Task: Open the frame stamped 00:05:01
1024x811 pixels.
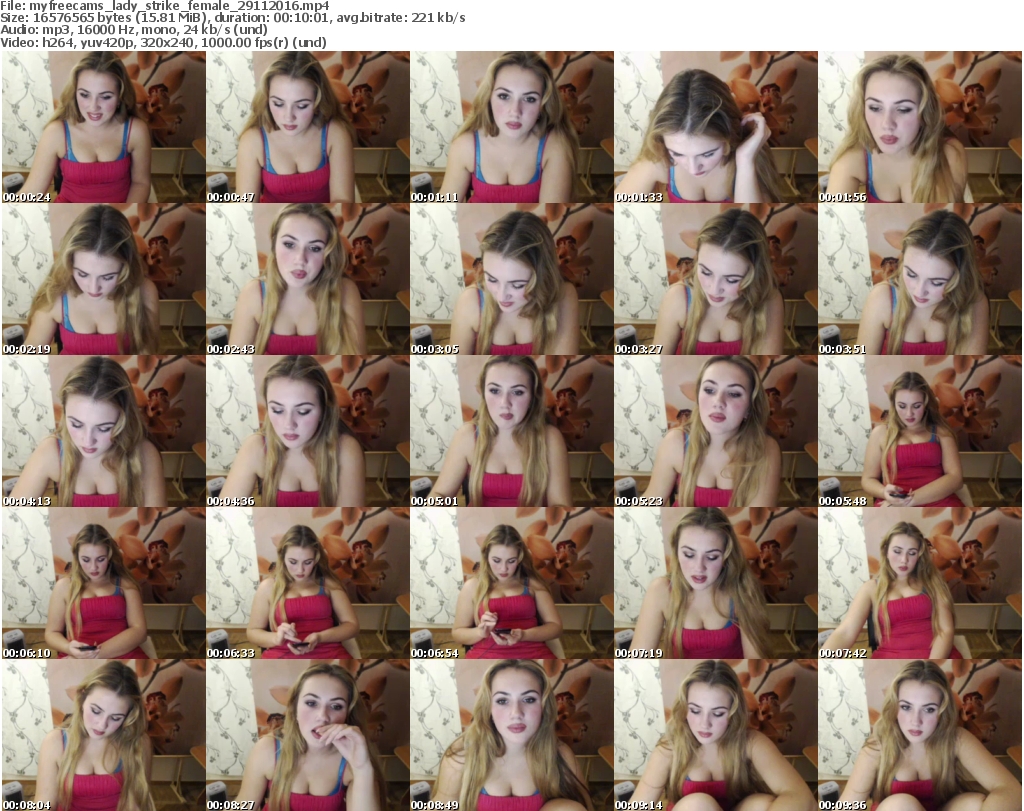Action: pyautogui.click(x=511, y=431)
